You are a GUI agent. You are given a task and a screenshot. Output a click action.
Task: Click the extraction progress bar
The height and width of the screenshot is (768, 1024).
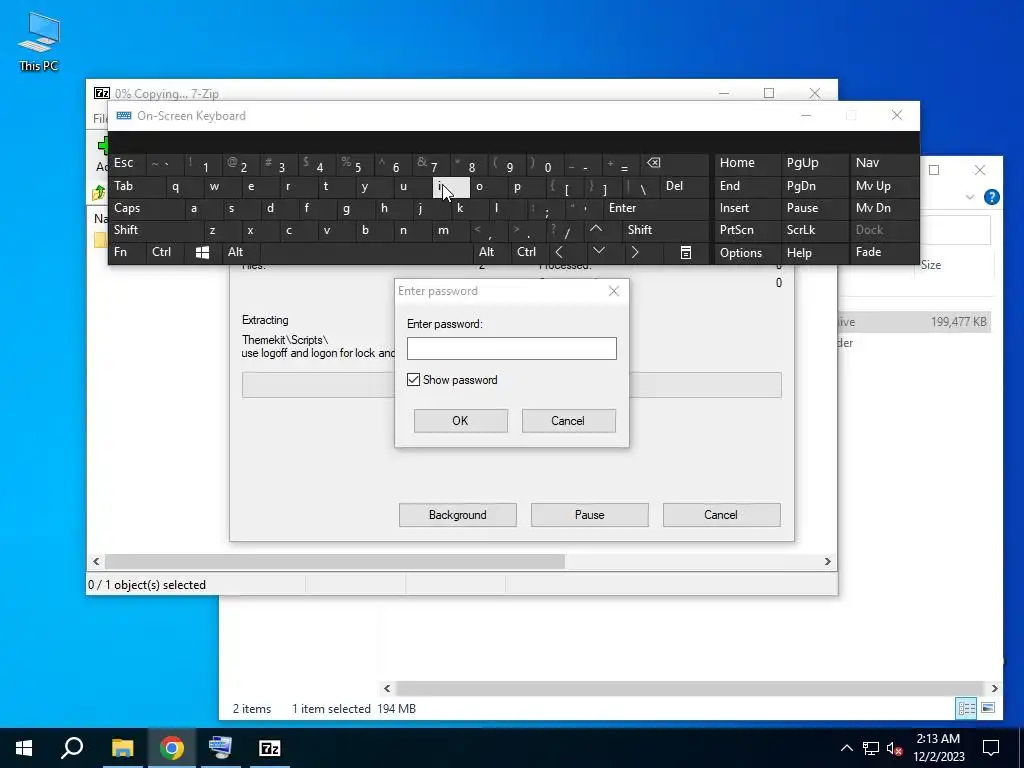click(x=511, y=385)
